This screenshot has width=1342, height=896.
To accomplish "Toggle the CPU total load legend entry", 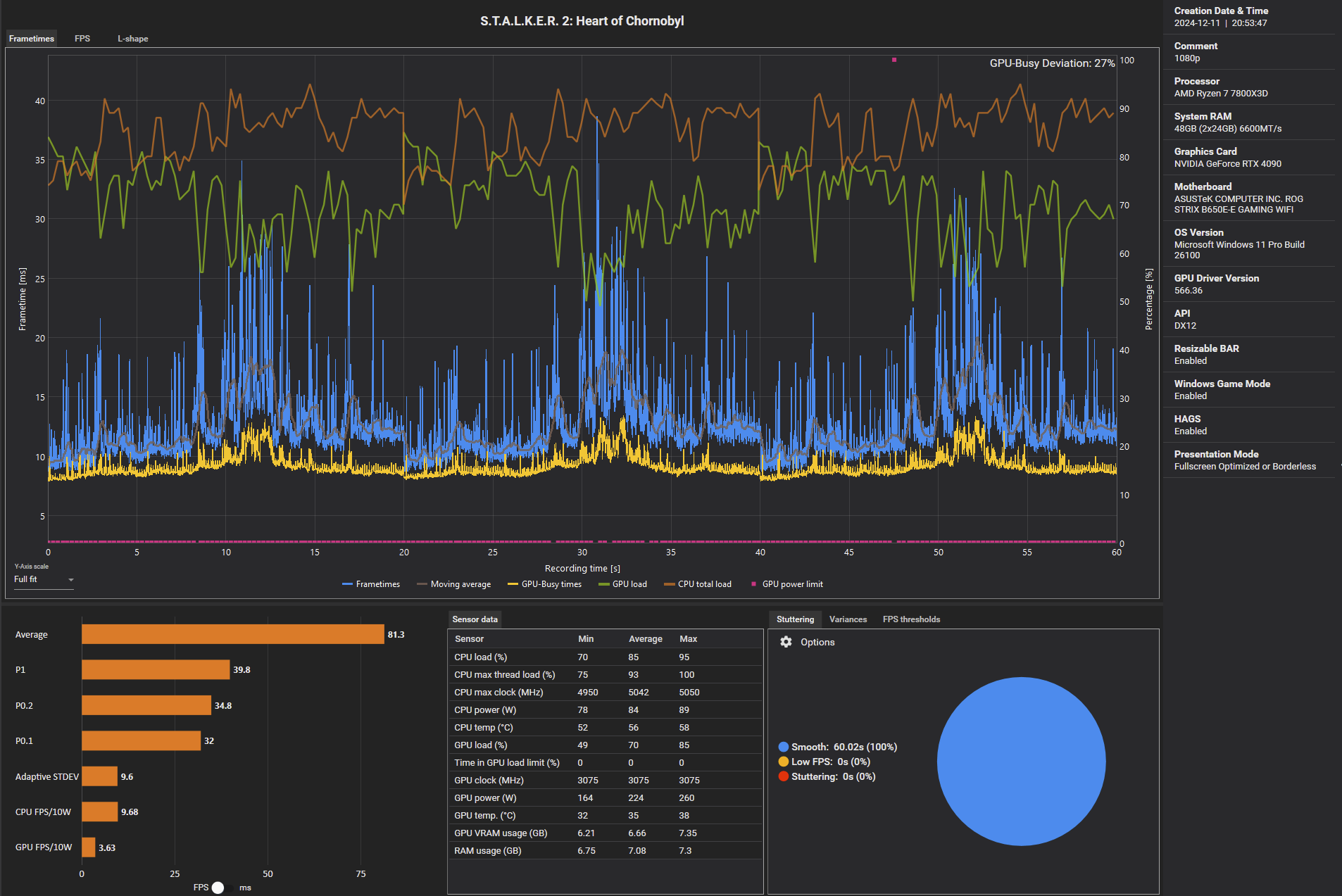I will (x=698, y=584).
